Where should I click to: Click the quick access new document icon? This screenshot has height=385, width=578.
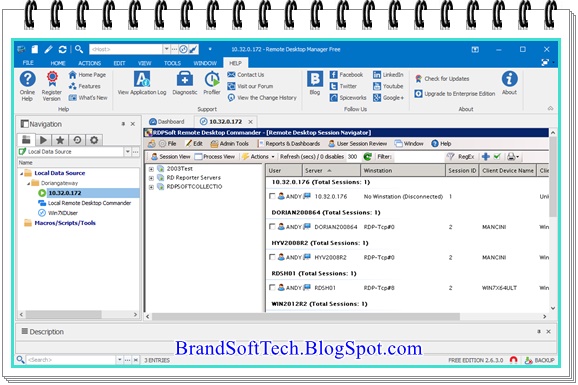[x=35, y=49]
